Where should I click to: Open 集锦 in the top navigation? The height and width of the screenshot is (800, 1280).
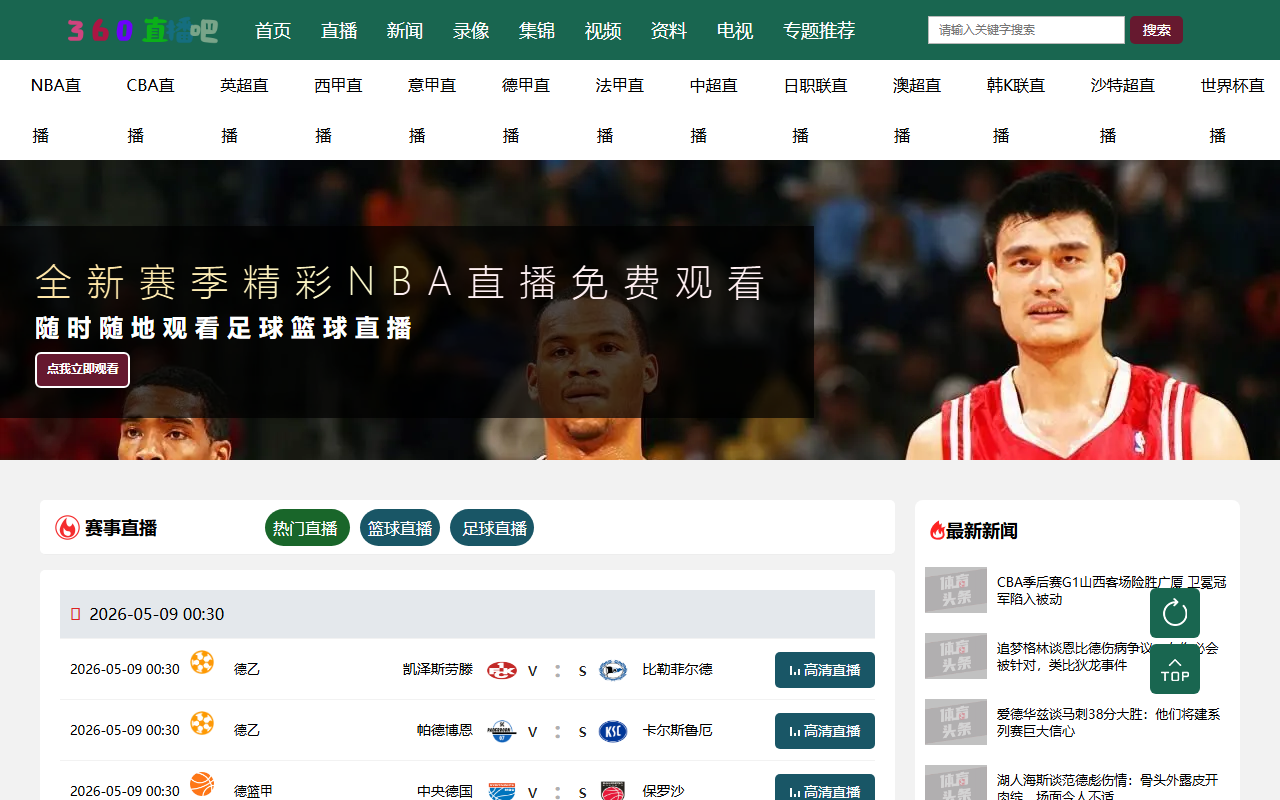(x=537, y=31)
